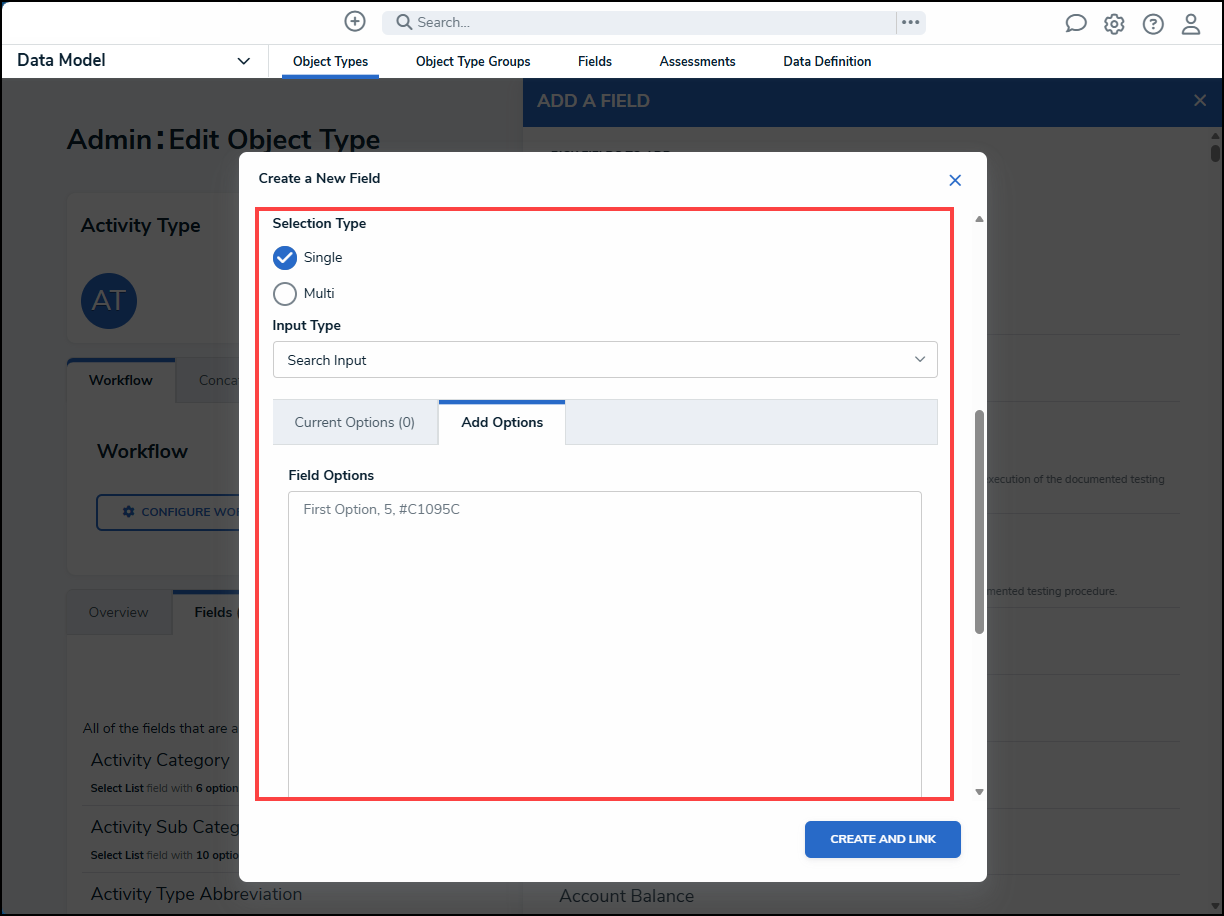Open the help question mark icon
Viewport: 1224px width, 916px height.
click(1153, 24)
